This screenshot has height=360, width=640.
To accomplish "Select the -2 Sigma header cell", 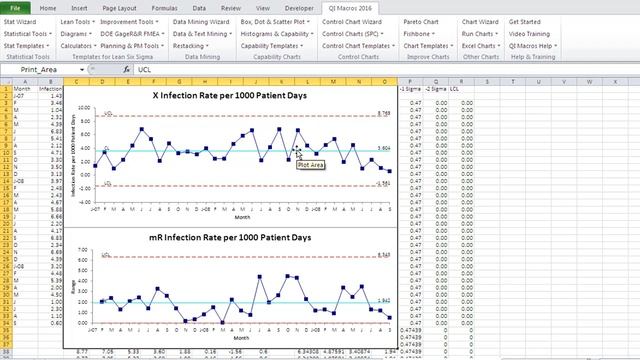I will 436,89.
